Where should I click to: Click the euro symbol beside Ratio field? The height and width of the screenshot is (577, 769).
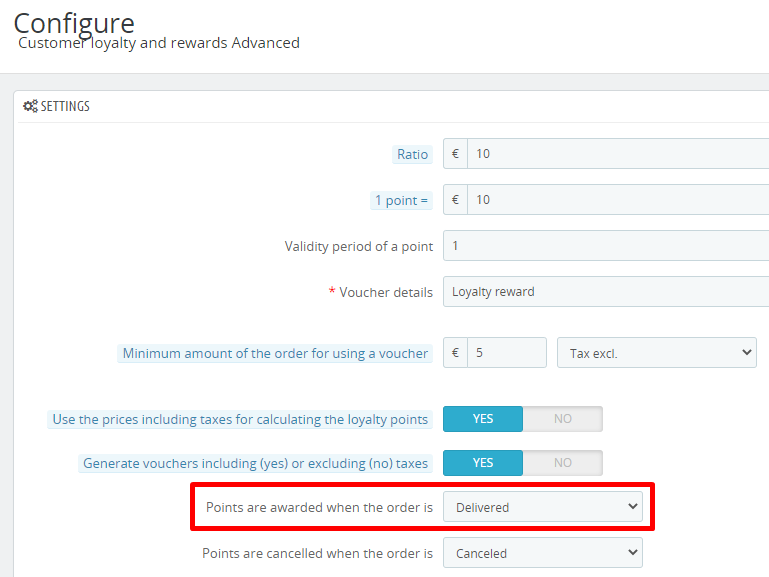455,154
